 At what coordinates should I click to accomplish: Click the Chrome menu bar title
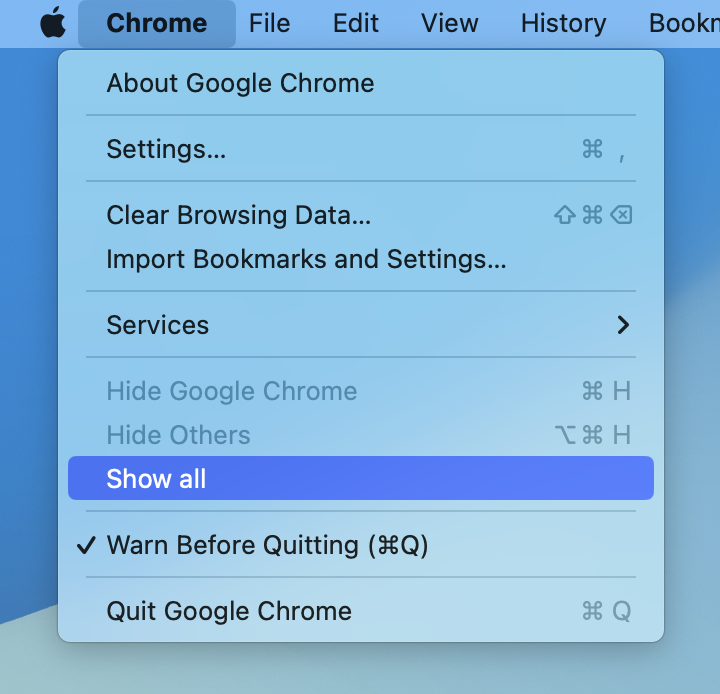[157, 23]
